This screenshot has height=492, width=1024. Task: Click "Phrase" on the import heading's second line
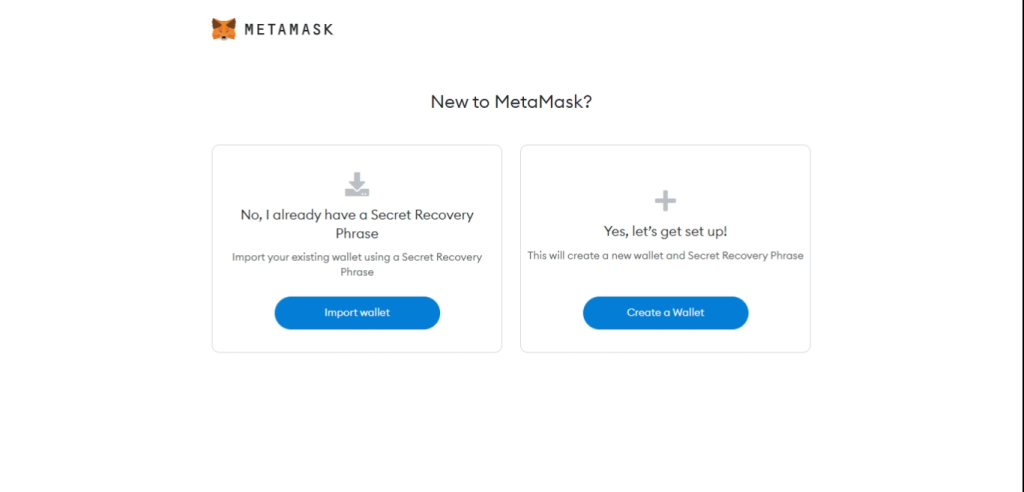[x=357, y=233]
